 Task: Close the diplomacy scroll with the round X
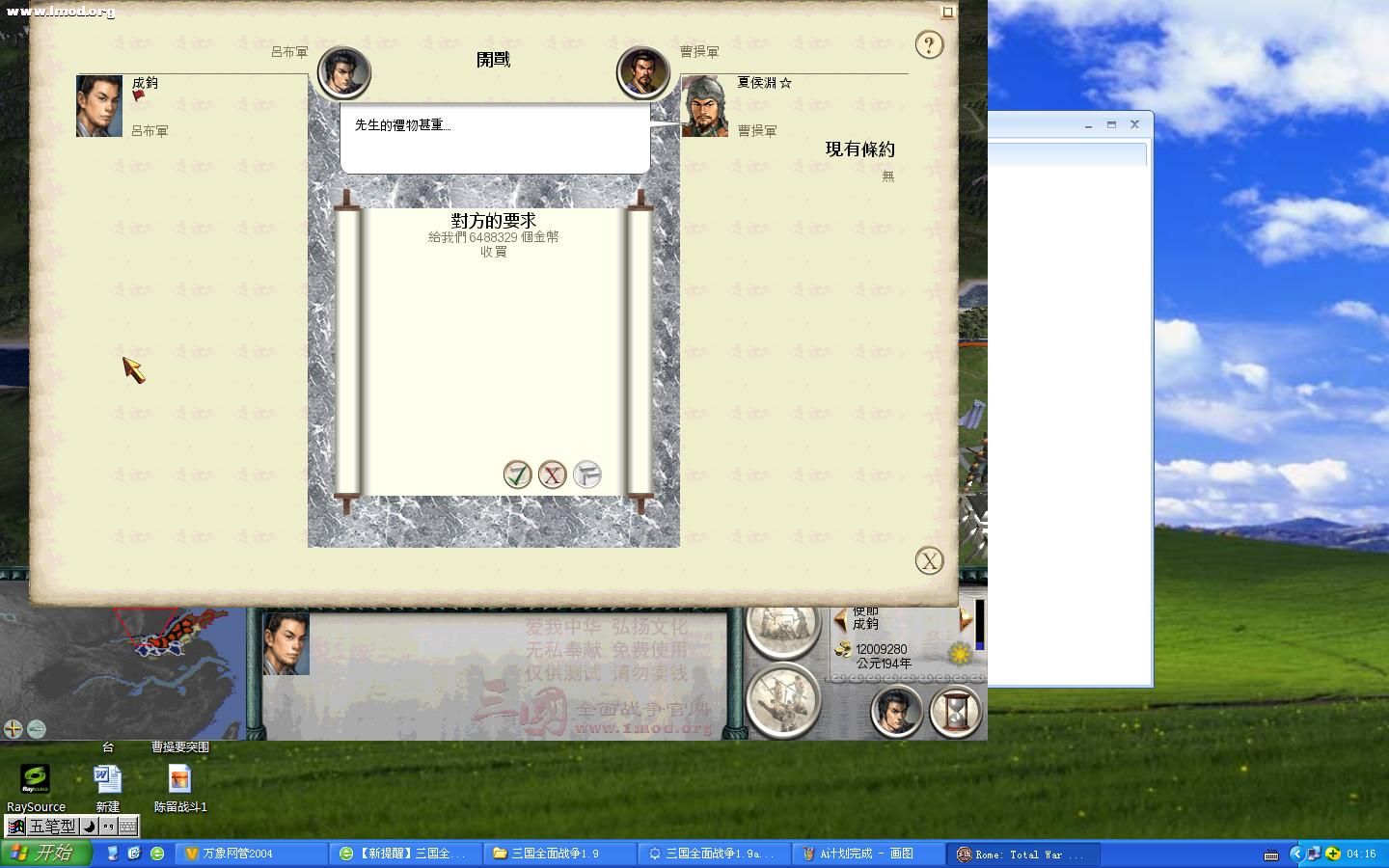929,561
